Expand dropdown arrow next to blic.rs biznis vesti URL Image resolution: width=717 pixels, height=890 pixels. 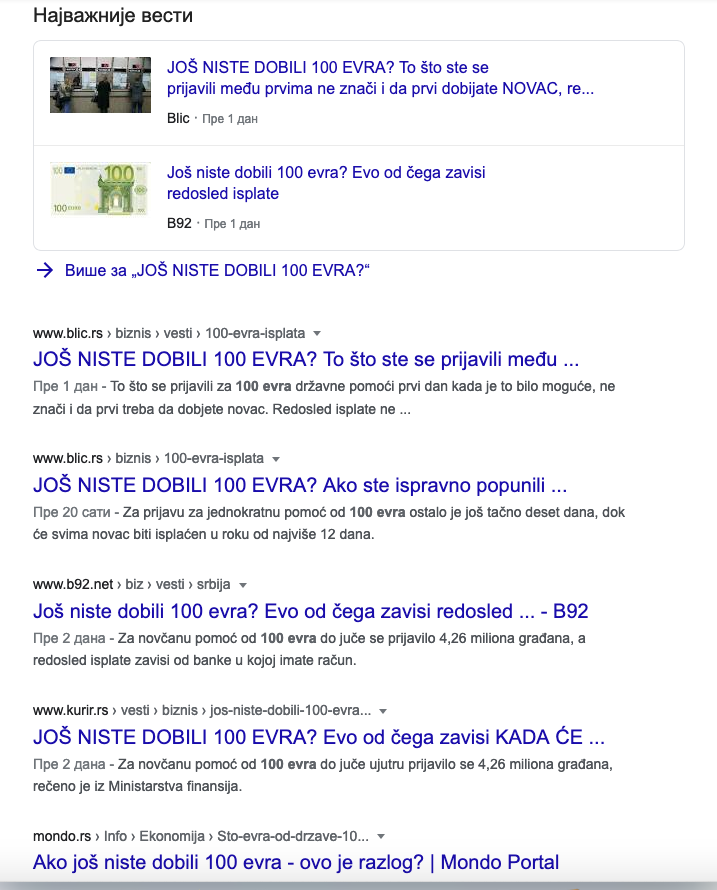[317, 333]
